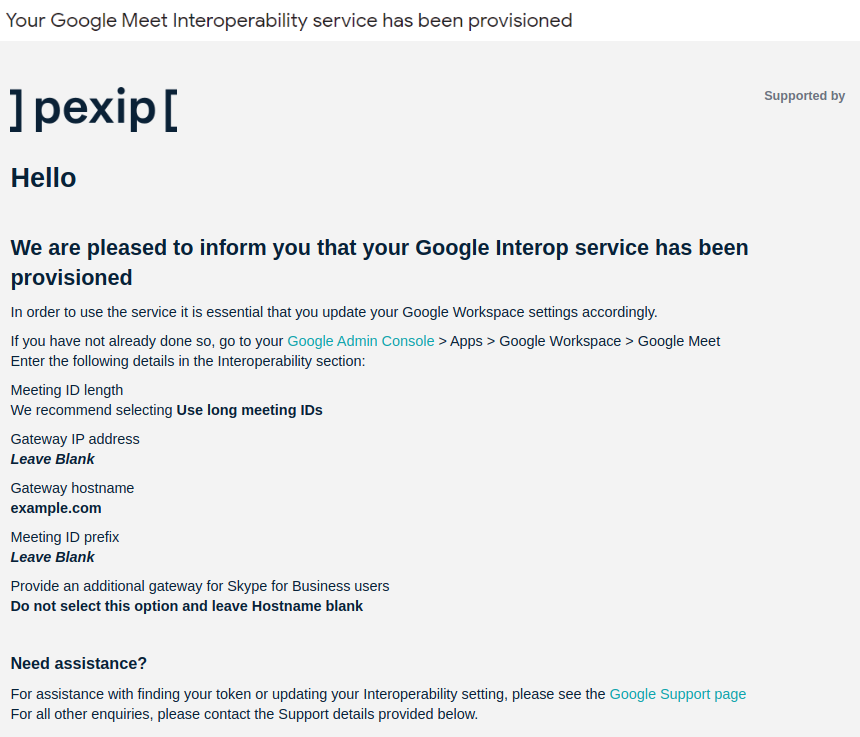Image resolution: width=860 pixels, height=737 pixels.
Task: Open the Google Admin Console link
Action: (x=360, y=341)
